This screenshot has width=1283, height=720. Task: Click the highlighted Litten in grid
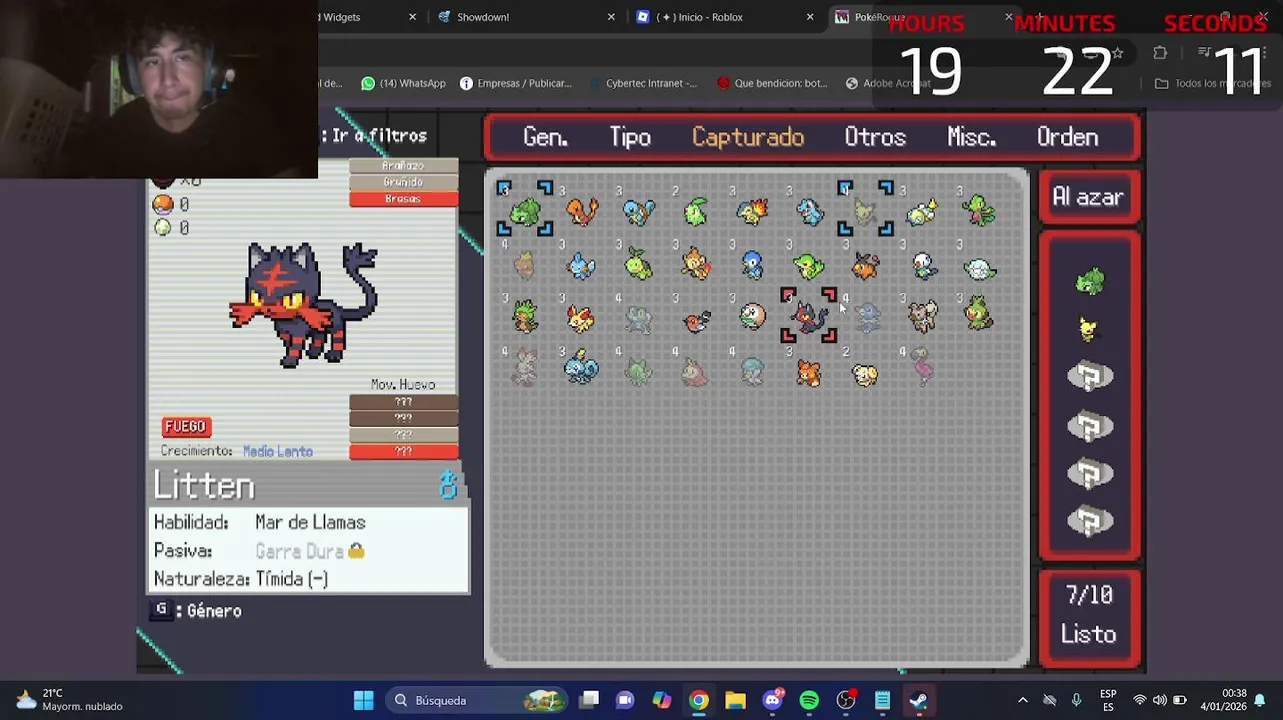pos(809,316)
